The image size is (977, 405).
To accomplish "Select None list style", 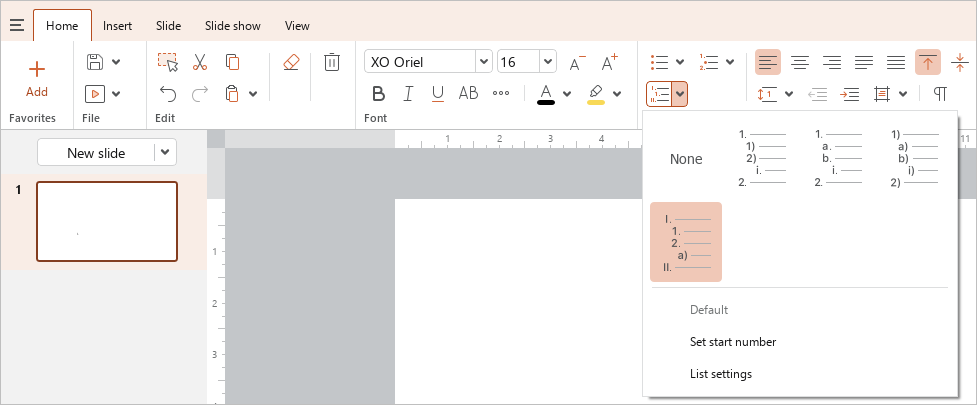I will [x=686, y=159].
